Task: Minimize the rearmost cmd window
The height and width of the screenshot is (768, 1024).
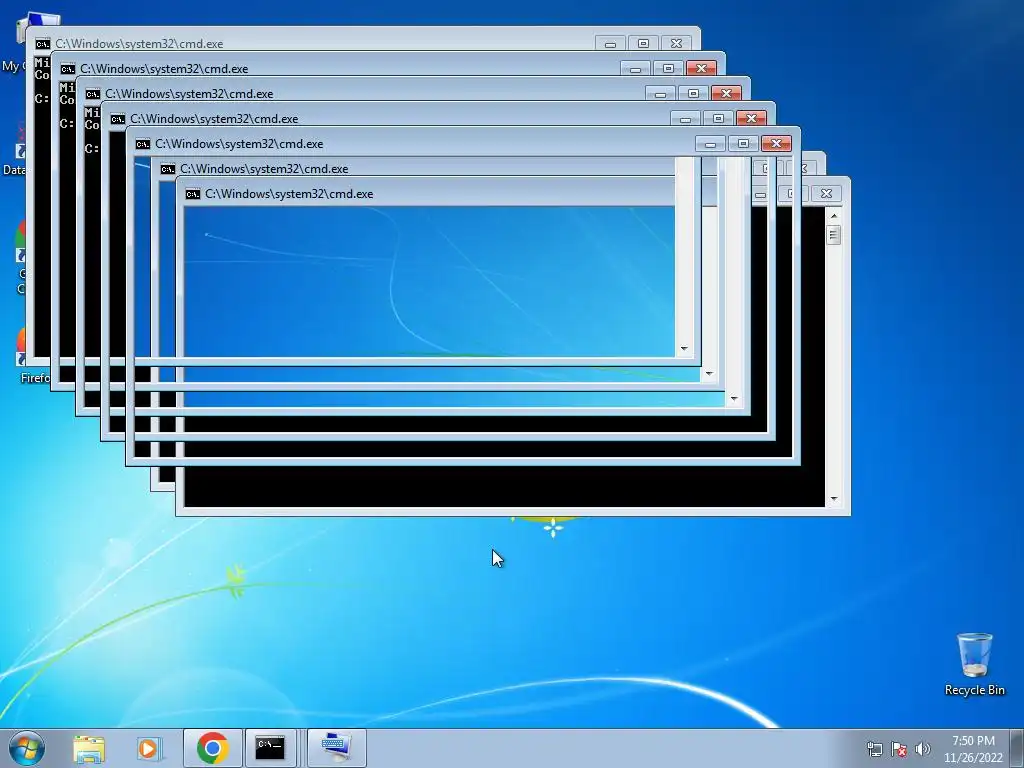Action: (610, 43)
